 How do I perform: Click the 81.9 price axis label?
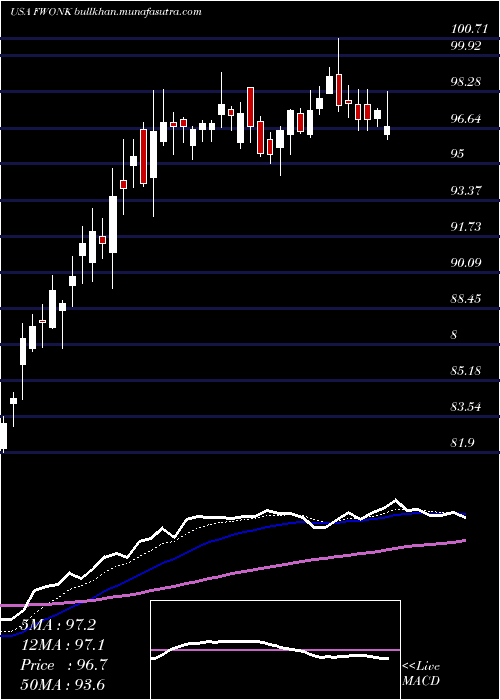pyautogui.click(x=462, y=442)
